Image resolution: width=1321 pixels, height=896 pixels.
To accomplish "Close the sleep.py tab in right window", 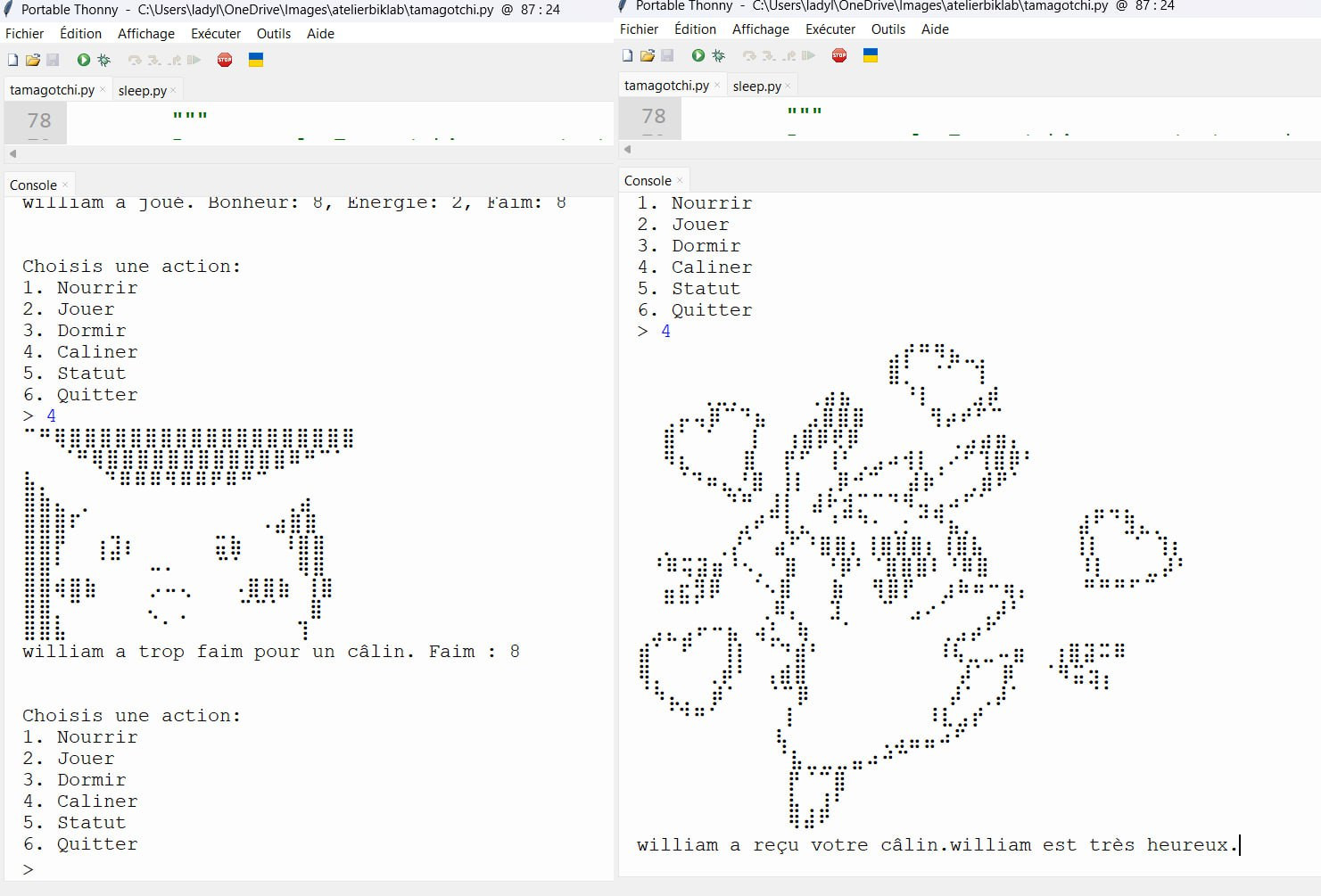I will coord(788,86).
